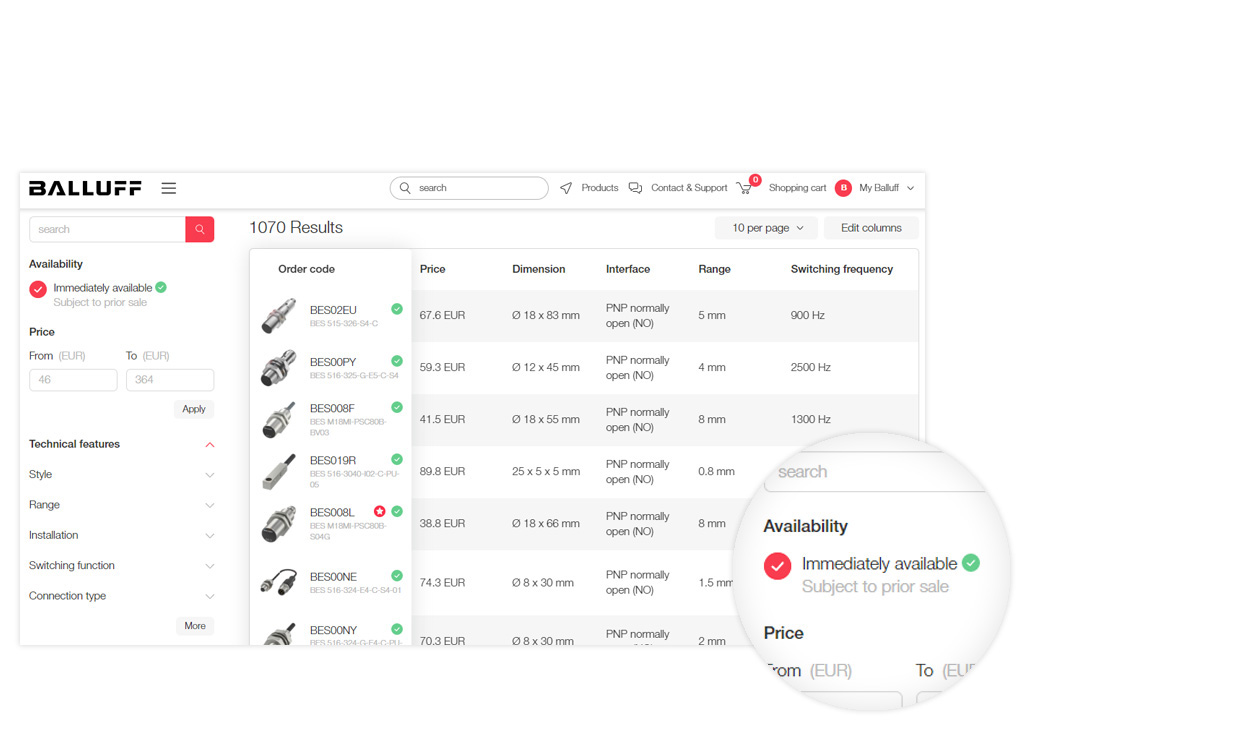Click green availability check beside BES019R
Screen dimensions: 1247x750
397,459
